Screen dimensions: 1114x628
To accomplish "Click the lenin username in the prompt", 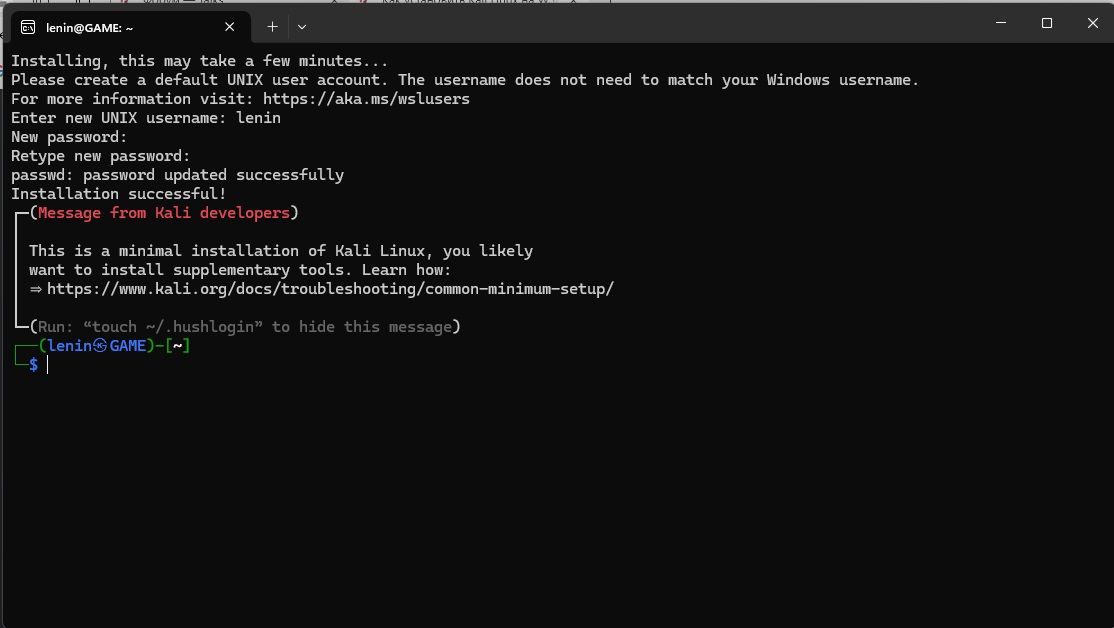I will click(x=70, y=345).
